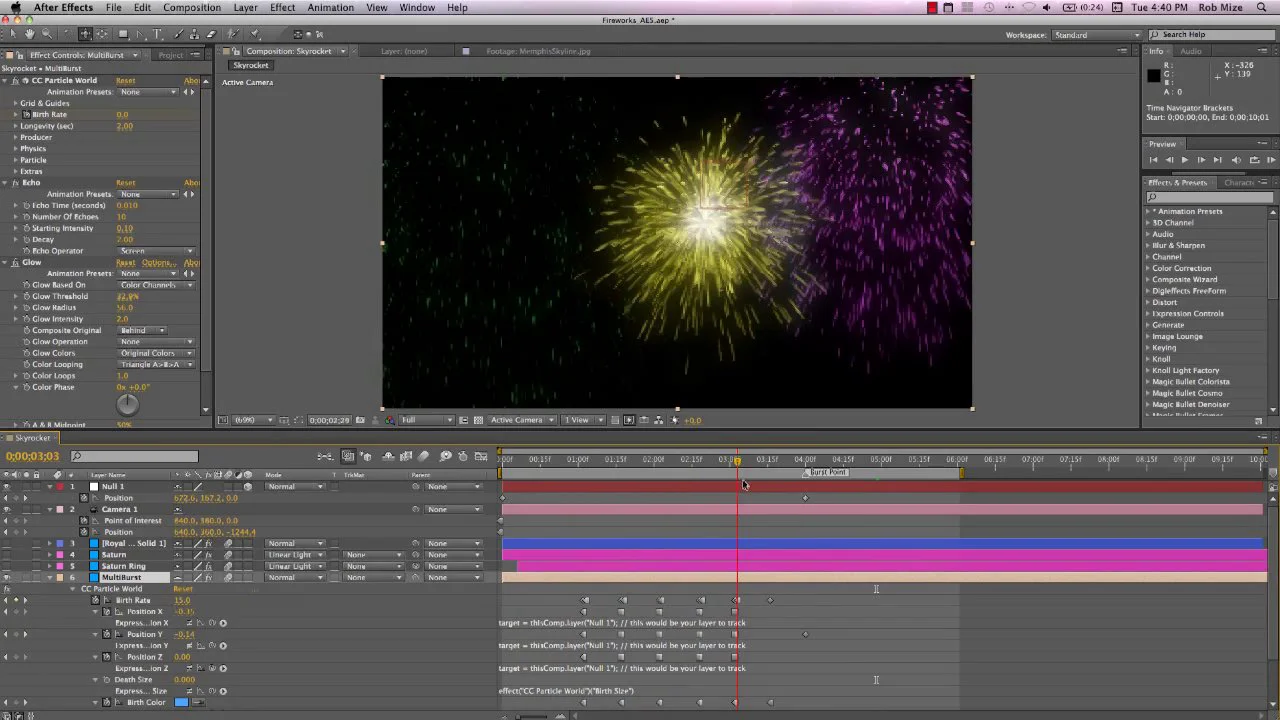
Task: Open Glow Based On dropdown
Action: click(x=155, y=285)
